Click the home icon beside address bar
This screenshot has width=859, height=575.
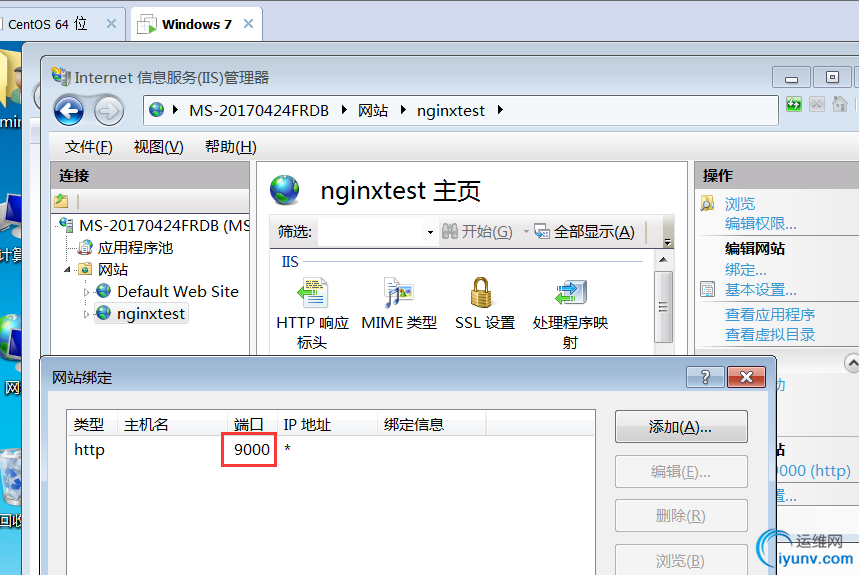click(x=839, y=104)
